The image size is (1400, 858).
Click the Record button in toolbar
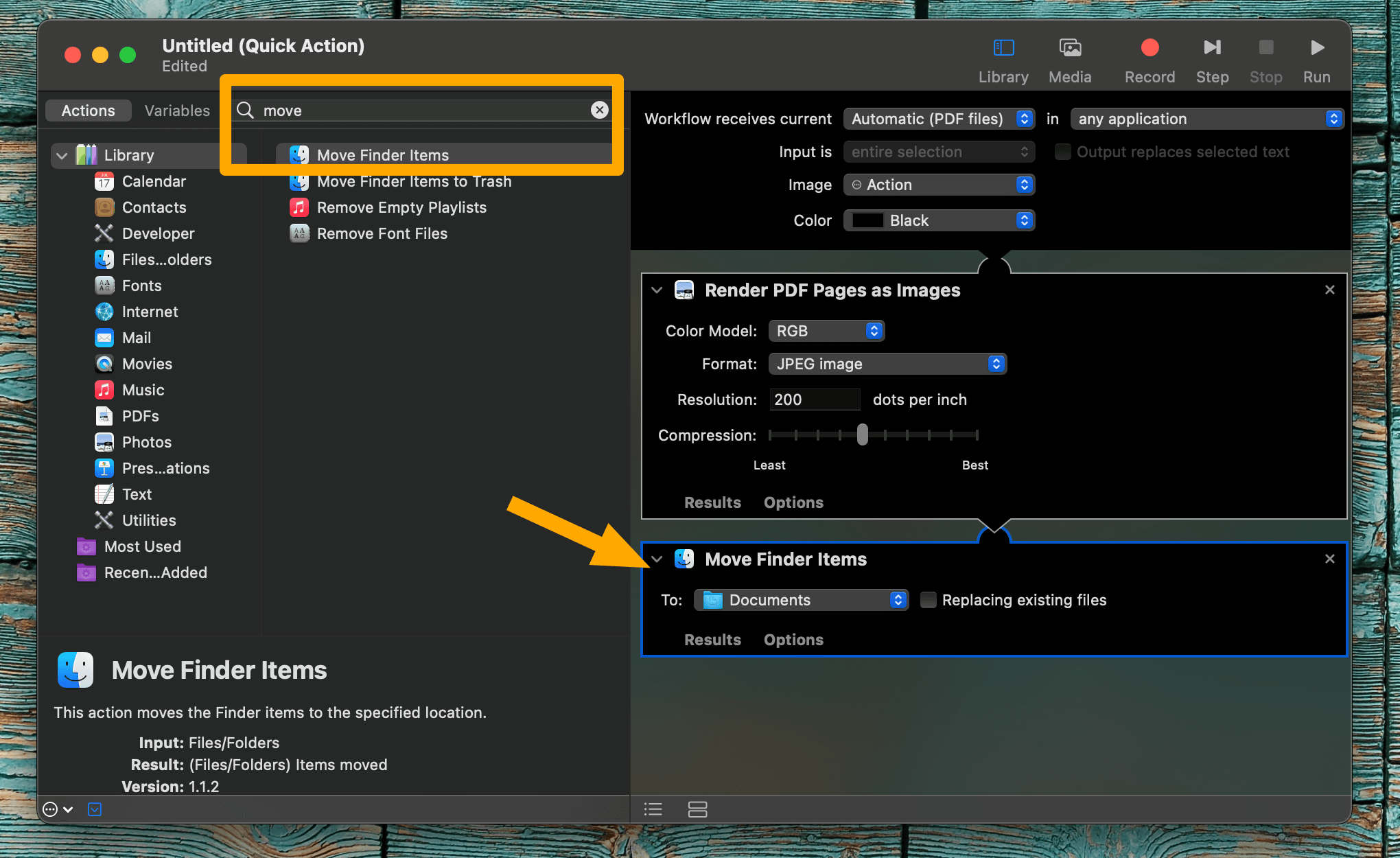(1150, 48)
